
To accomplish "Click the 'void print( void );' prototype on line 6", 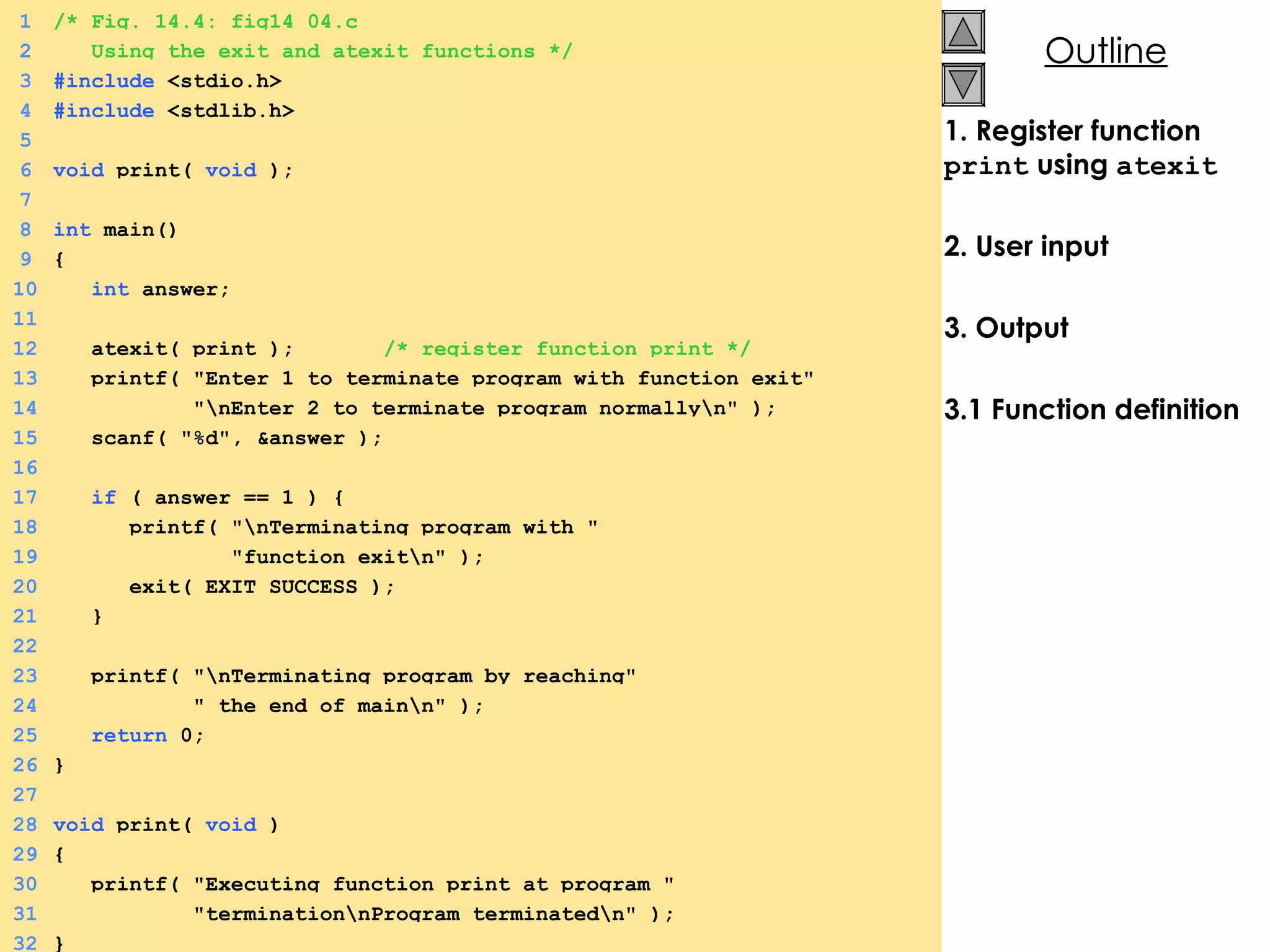I will (173, 170).
